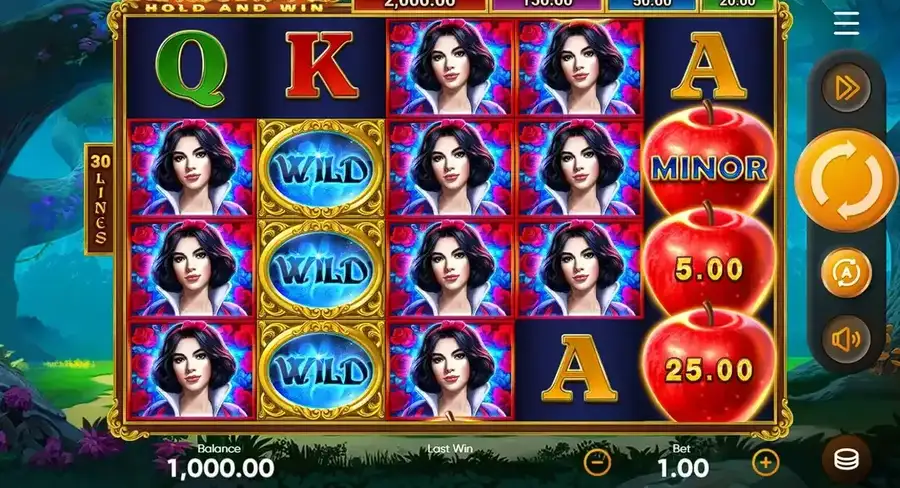The image size is (900, 488).
Task: Click the top WILD symbol
Action: tap(321, 169)
